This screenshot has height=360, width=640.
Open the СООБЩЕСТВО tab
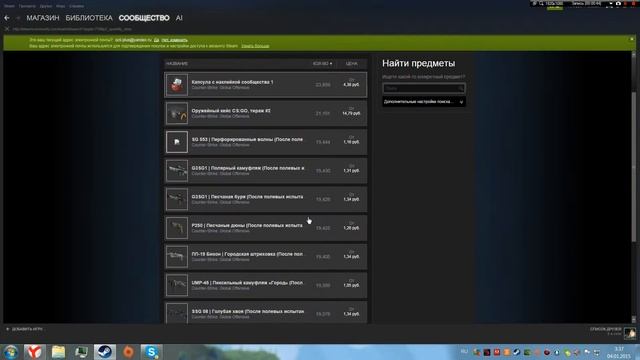[x=144, y=18]
